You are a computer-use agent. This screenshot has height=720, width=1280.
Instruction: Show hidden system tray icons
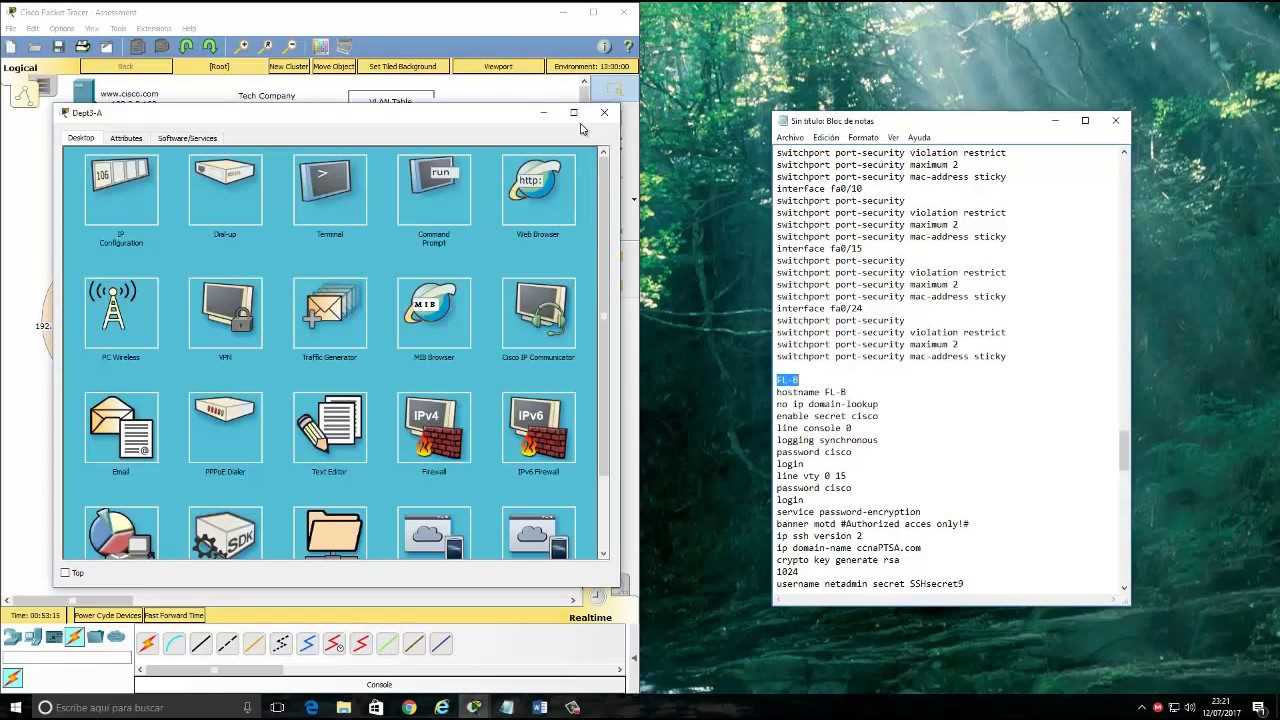[1142, 707]
